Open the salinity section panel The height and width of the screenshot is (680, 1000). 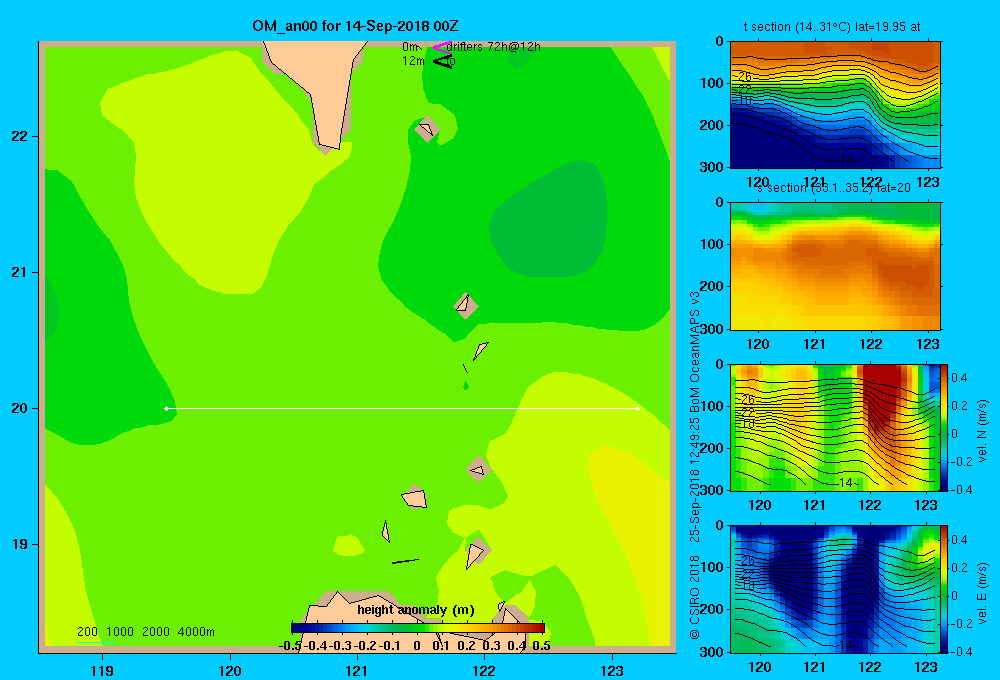click(x=835, y=266)
